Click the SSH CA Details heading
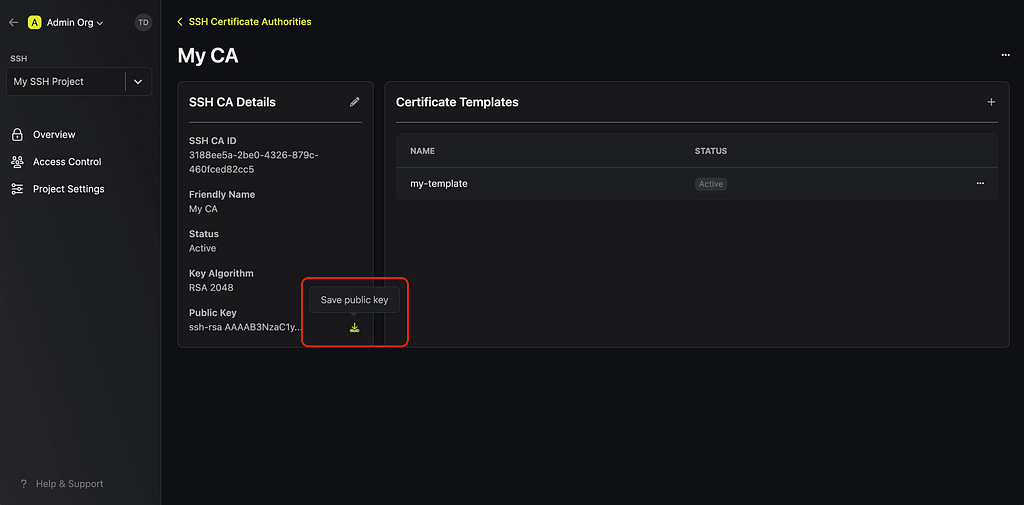The width and height of the screenshot is (1024, 505). click(x=232, y=102)
